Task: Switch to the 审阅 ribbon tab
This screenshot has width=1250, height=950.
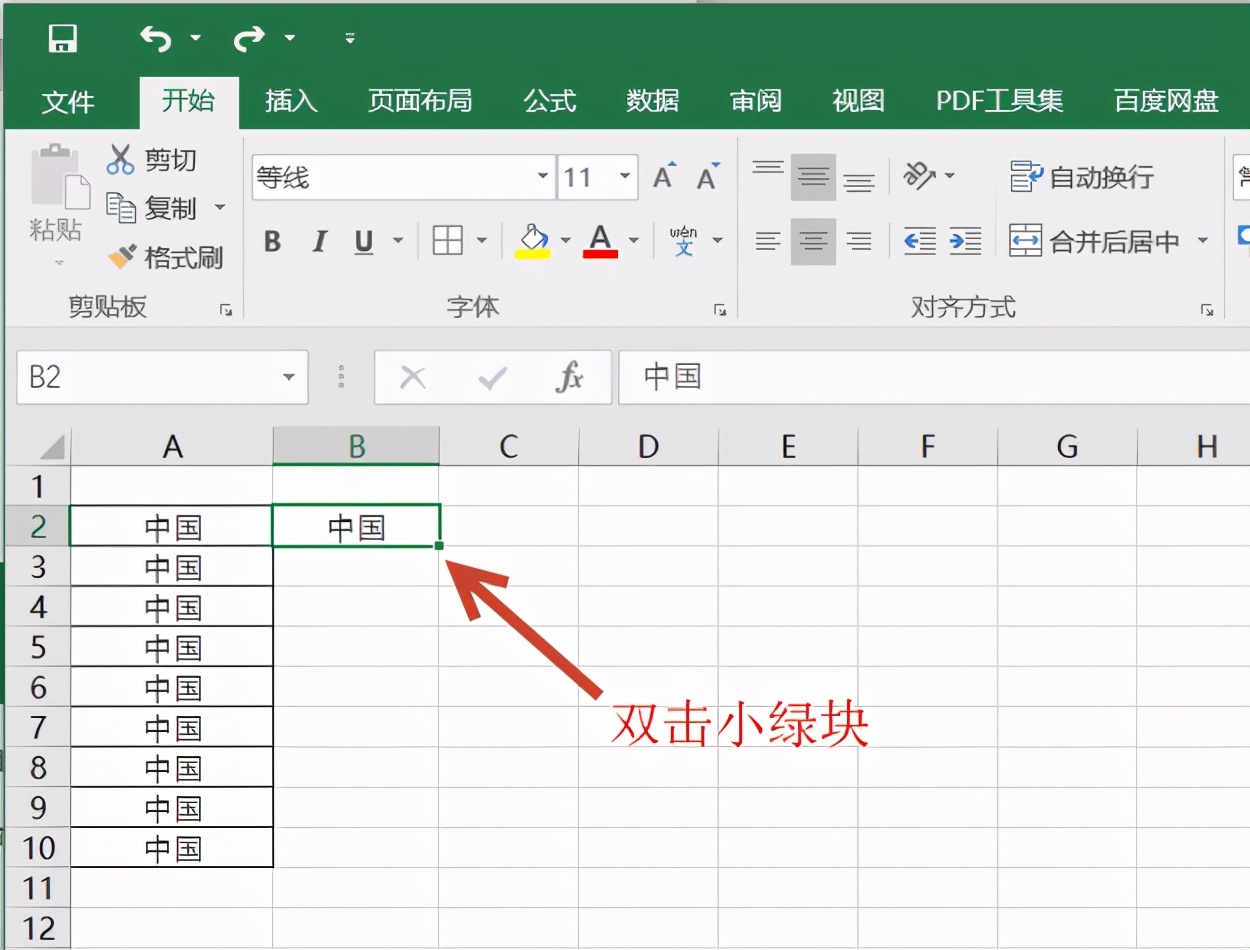Action: click(x=756, y=101)
